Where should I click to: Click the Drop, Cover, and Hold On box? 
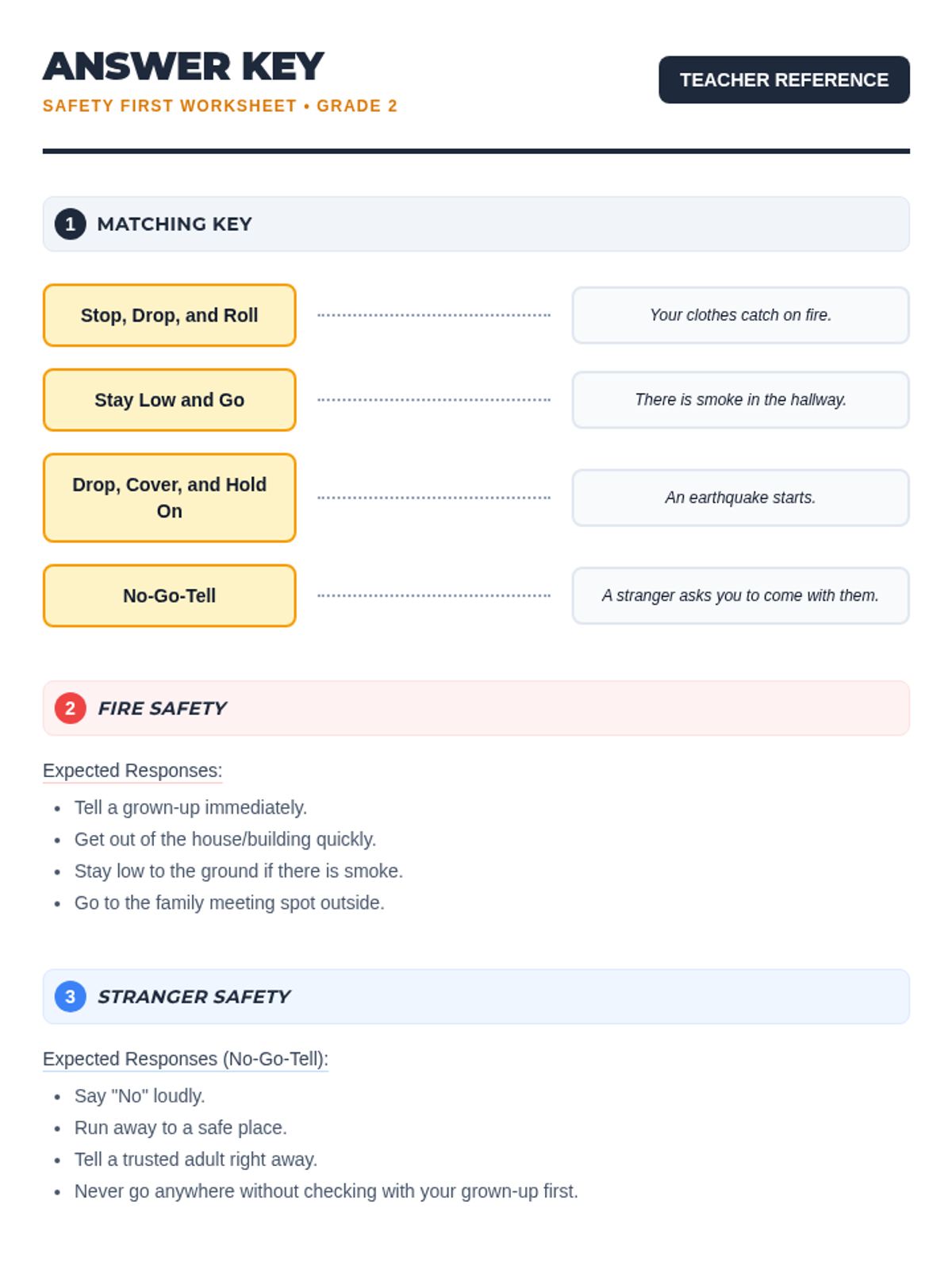(169, 498)
